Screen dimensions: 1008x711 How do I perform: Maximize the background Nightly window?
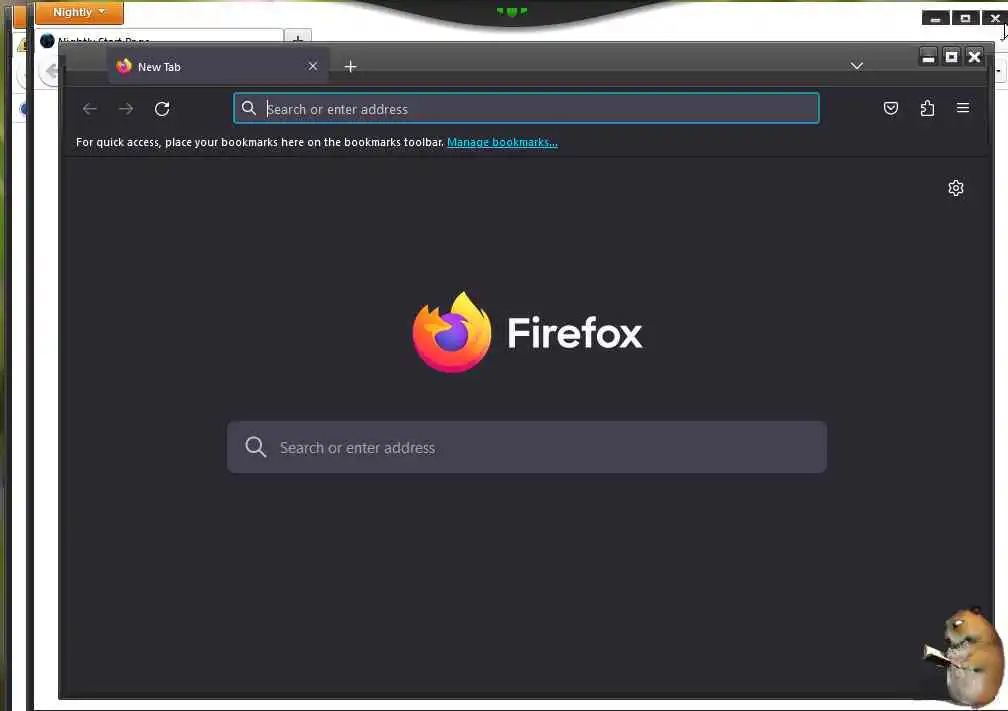pos(965,18)
